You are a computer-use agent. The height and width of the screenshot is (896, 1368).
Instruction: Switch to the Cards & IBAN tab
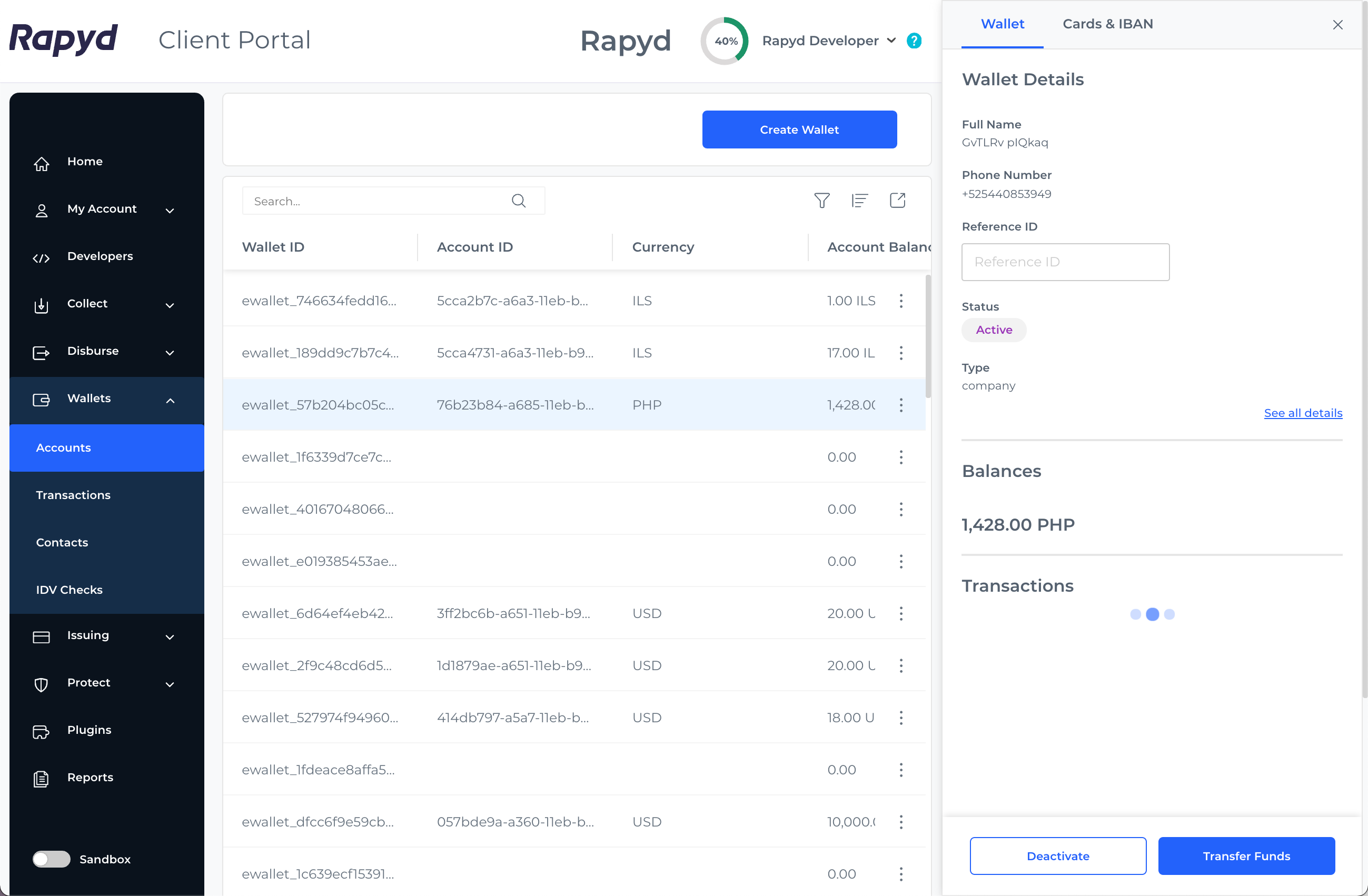click(1107, 24)
